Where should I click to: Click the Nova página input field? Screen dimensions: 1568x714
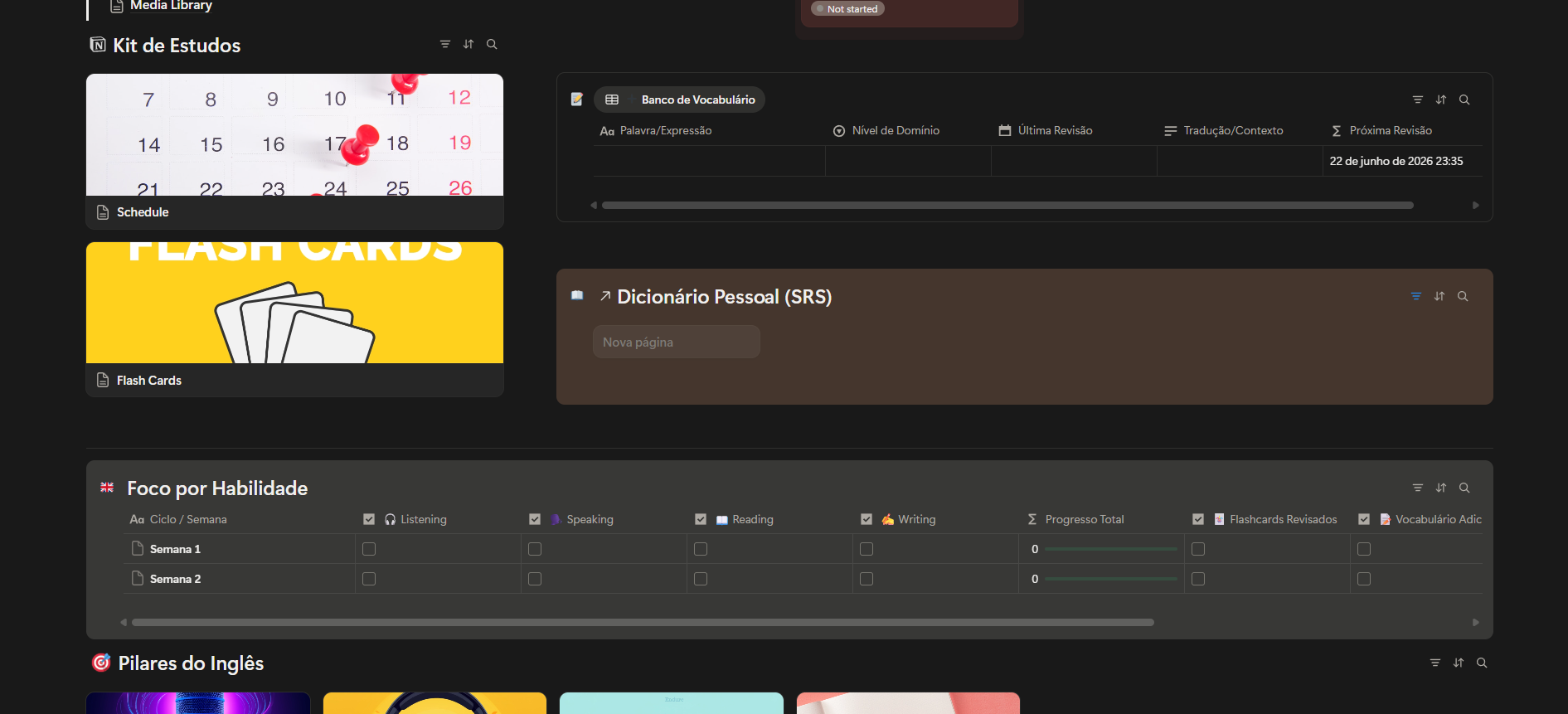tap(677, 342)
